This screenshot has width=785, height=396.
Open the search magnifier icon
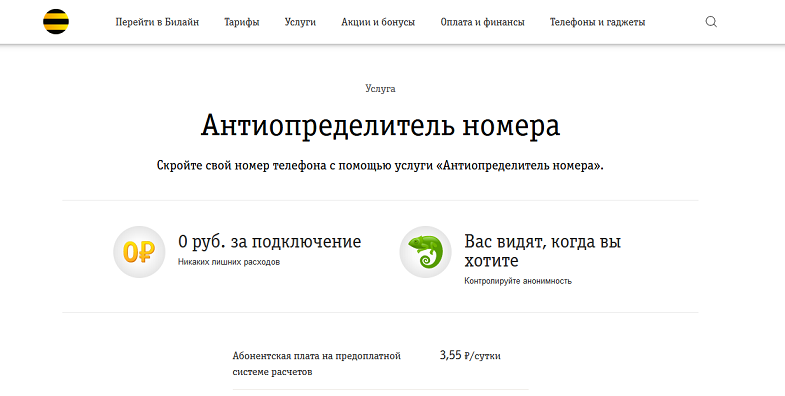point(711,22)
